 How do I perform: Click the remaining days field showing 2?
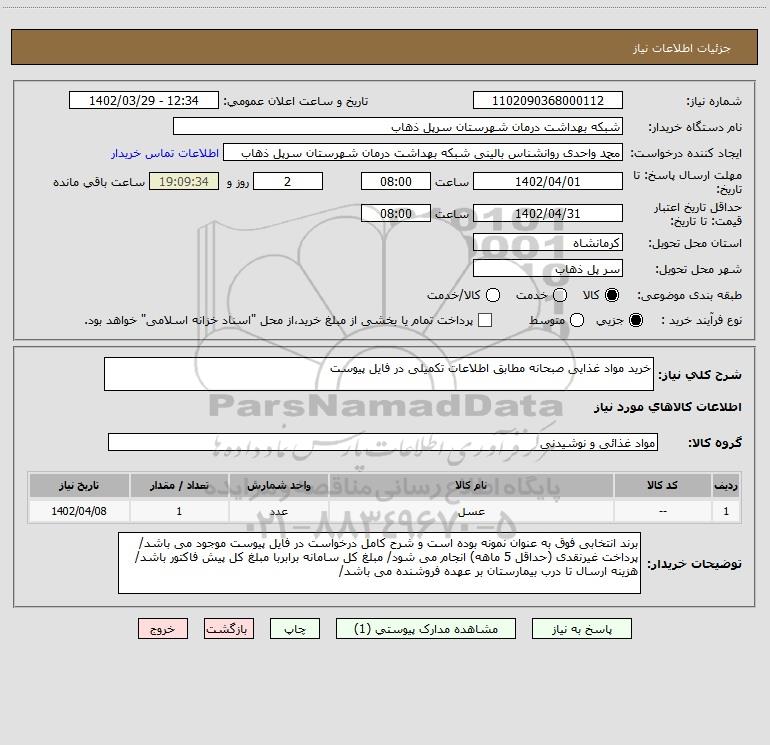[x=288, y=181]
